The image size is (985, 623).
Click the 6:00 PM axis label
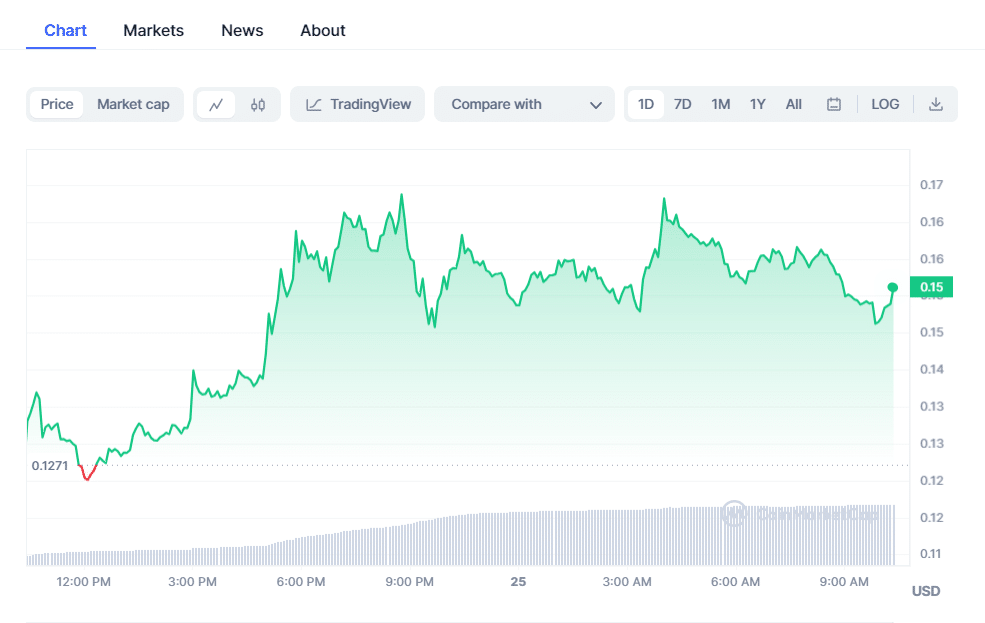[x=301, y=582]
